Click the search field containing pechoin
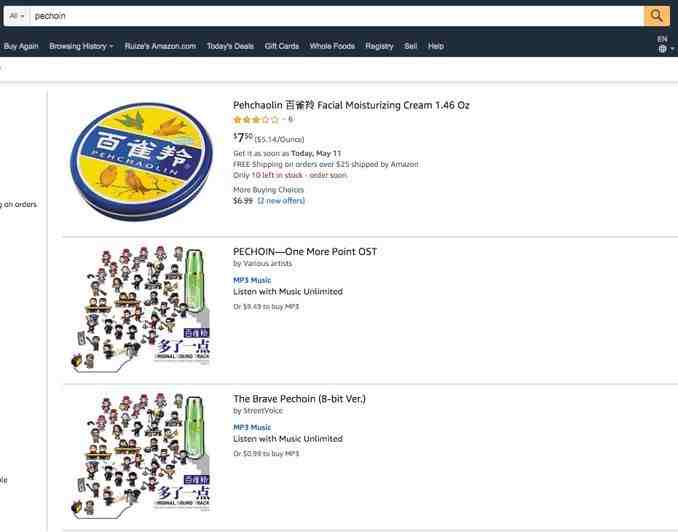The image size is (678, 532). point(336,16)
